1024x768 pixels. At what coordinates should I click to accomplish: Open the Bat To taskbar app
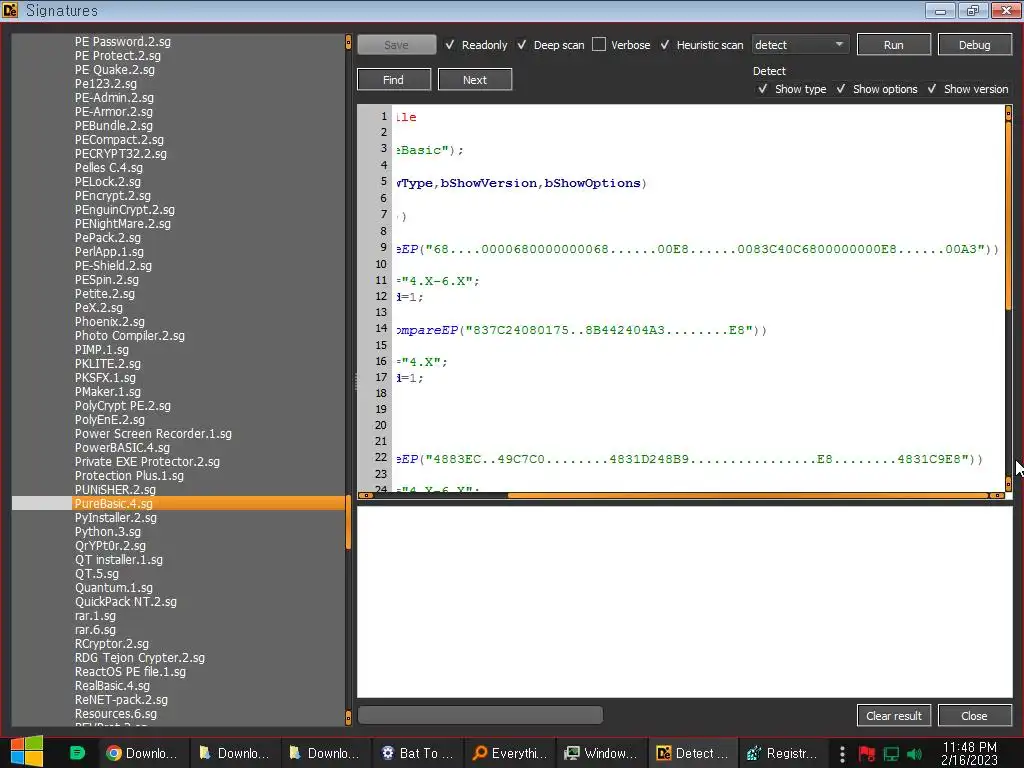click(418, 753)
